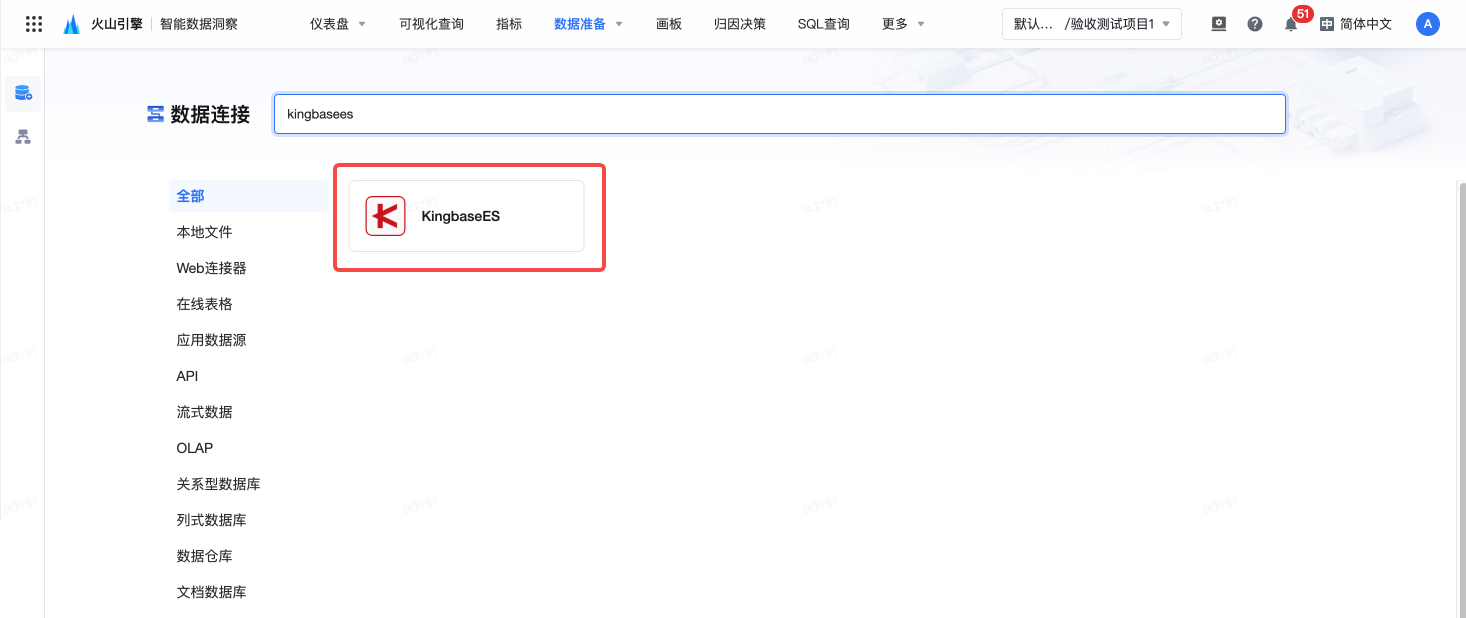Viewport: 1466px width, 618px height.
Task: Click the language switch icon
Action: (1327, 24)
